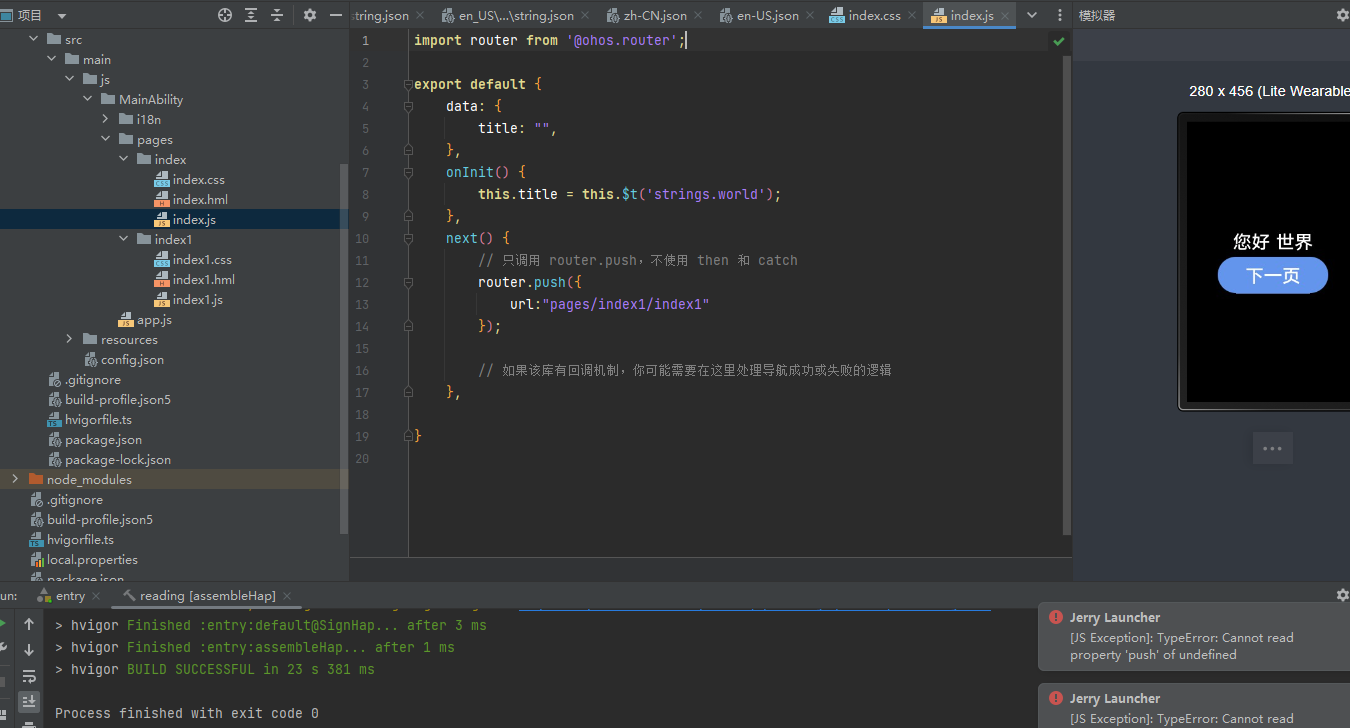Click the editor tab options kebab icon
The height and width of the screenshot is (728, 1350).
point(1058,15)
